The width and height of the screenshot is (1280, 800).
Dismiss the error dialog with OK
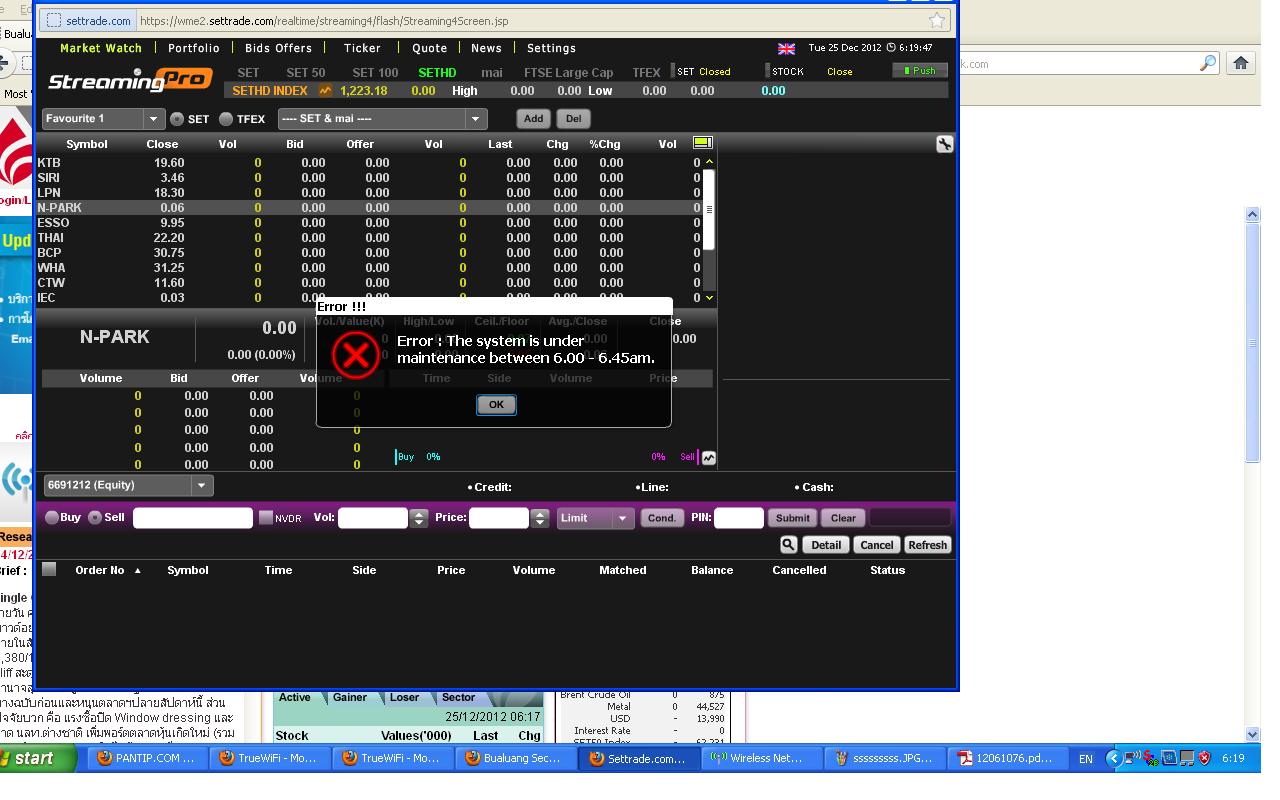(x=496, y=405)
